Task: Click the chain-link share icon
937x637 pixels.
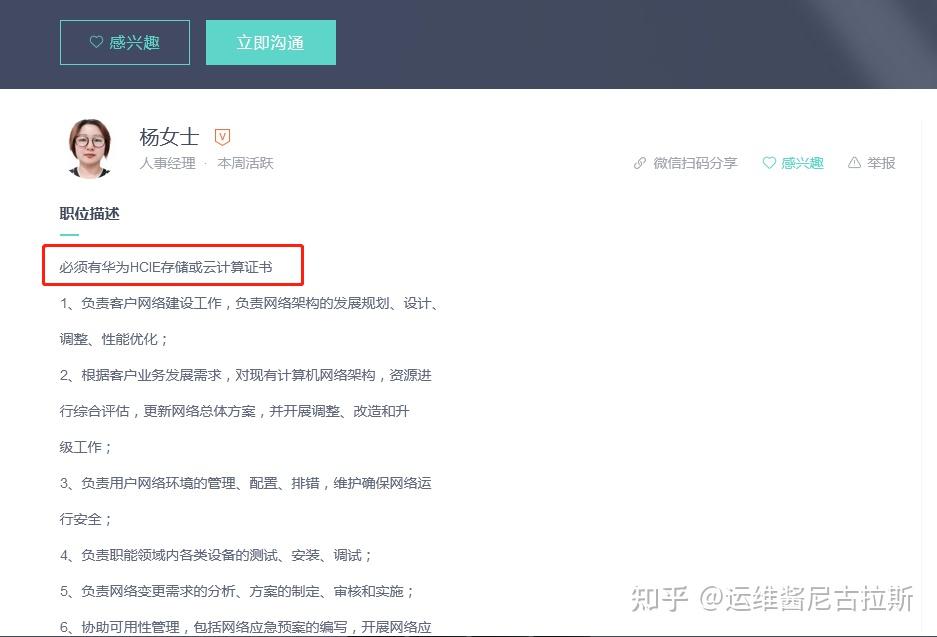Action: (x=640, y=163)
